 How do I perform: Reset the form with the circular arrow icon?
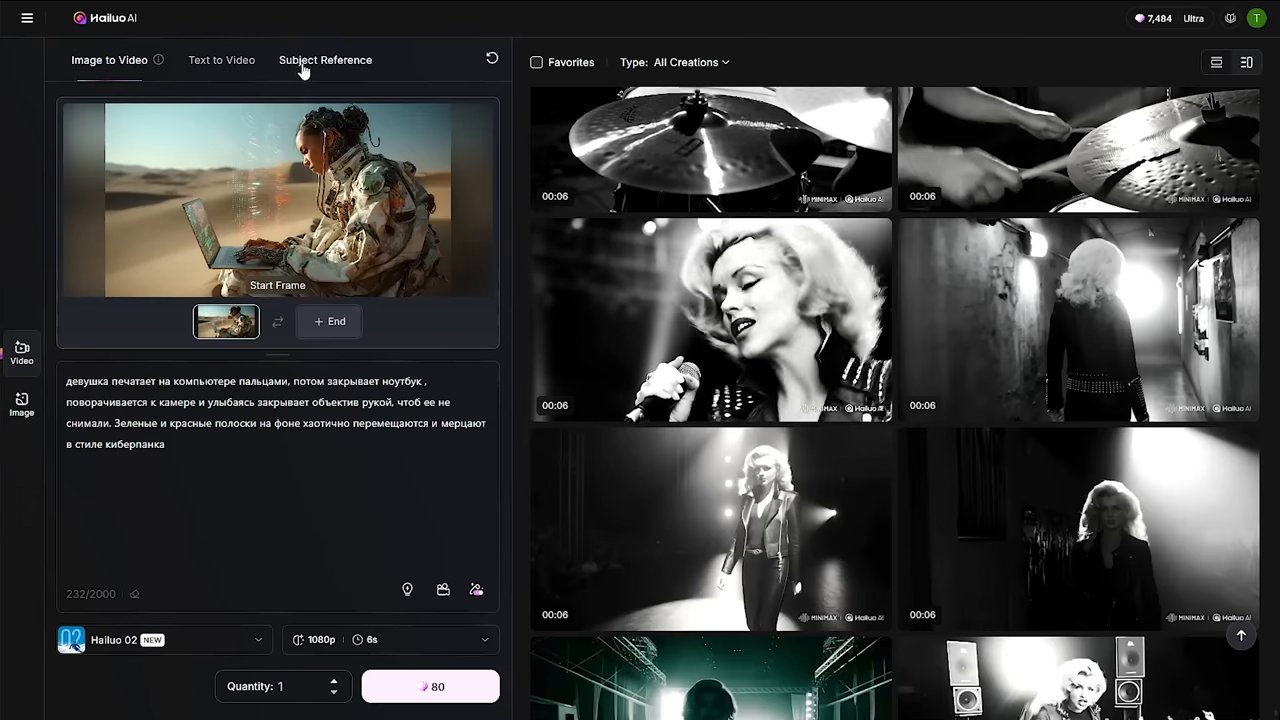coord(492,58)
